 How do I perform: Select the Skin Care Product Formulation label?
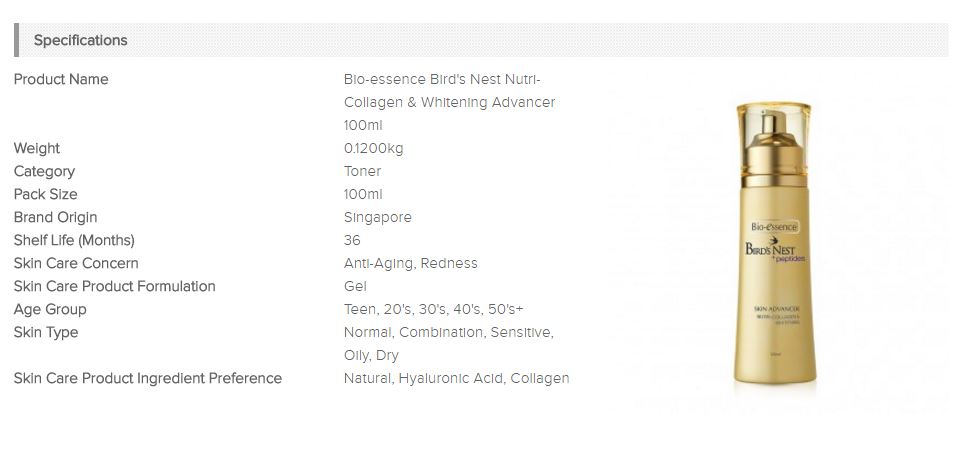pyautogui.click(x=114, y=286)
